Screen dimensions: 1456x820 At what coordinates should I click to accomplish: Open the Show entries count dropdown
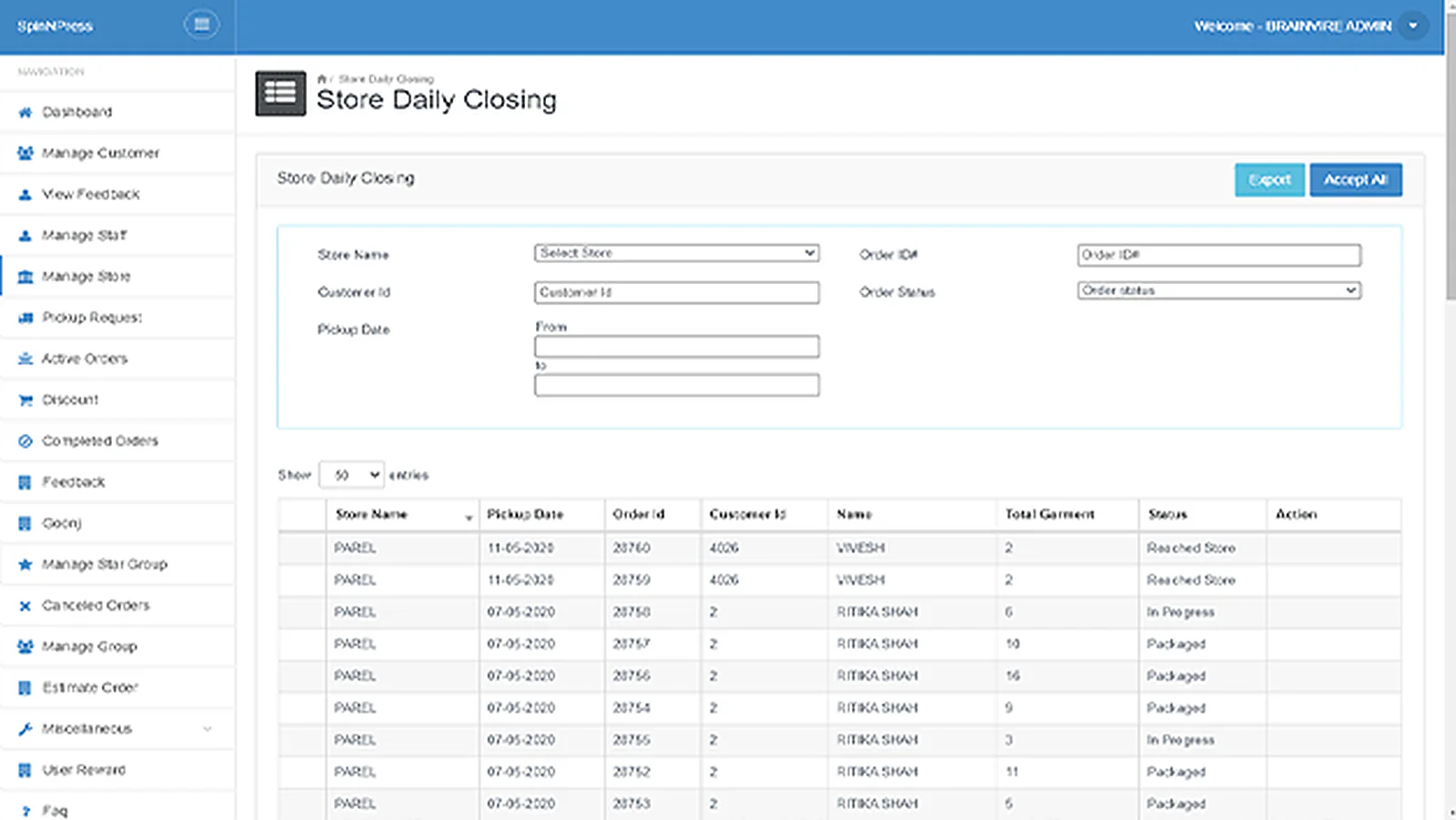pos(351,475)
